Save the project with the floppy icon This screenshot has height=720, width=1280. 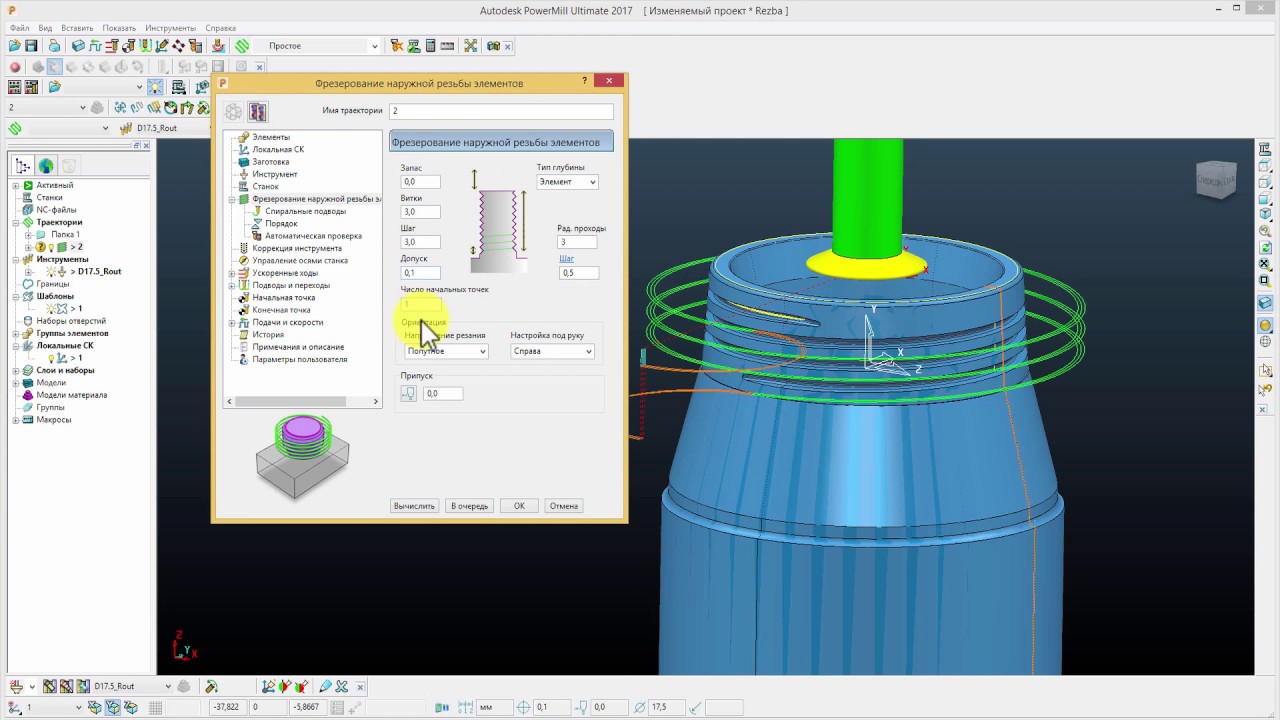[x=31, y=46]
